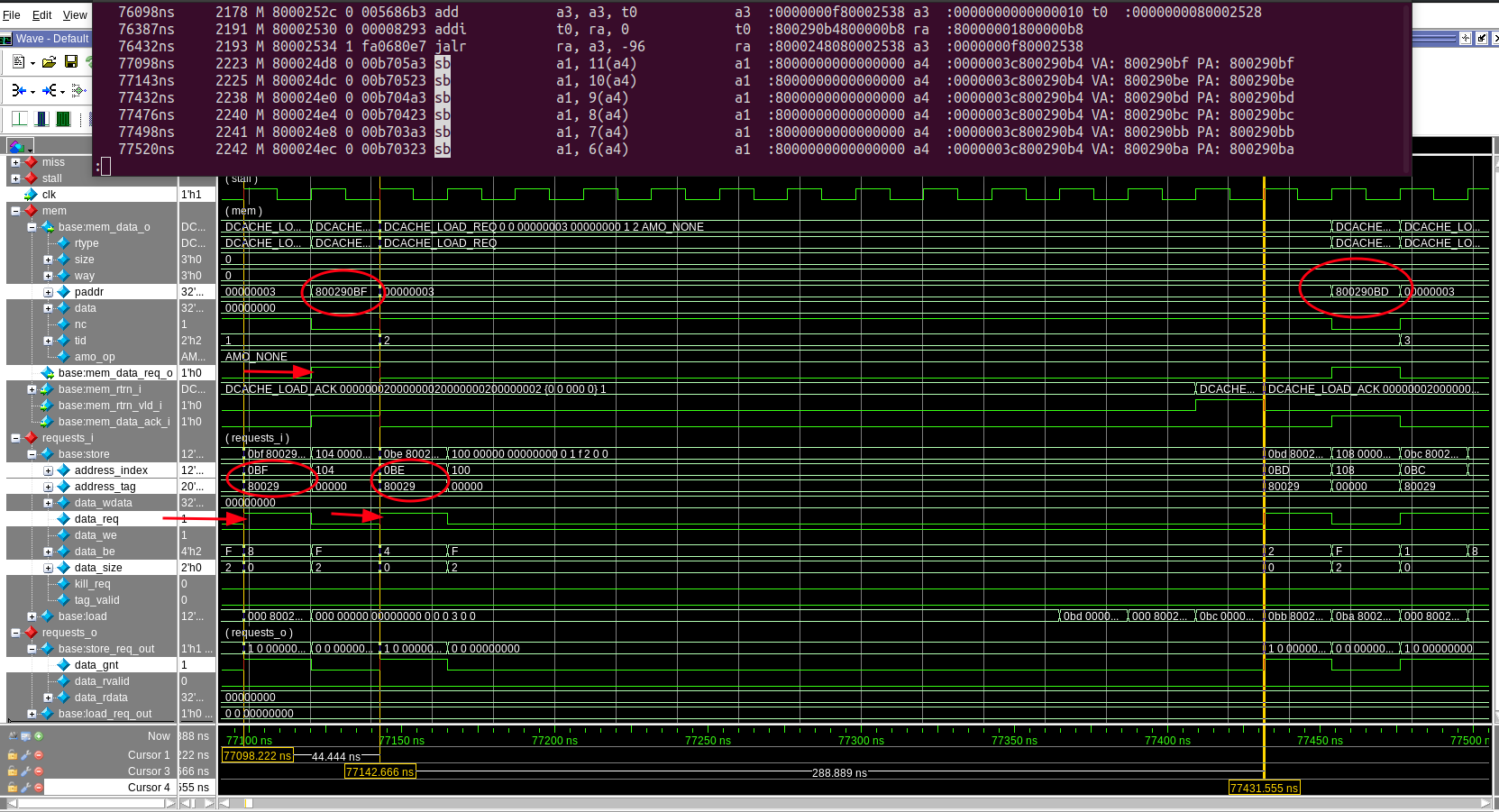Viewport: 1499px width, 812px height.
Task: Toggle the lock icon for Cursor 1
Action: point(13,755)
